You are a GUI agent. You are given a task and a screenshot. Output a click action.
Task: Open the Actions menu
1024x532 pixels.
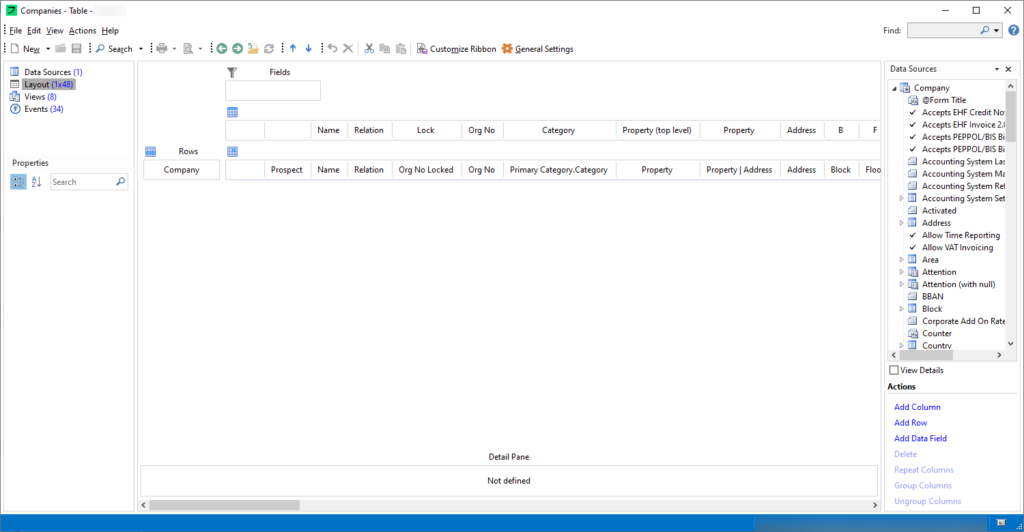82,31
